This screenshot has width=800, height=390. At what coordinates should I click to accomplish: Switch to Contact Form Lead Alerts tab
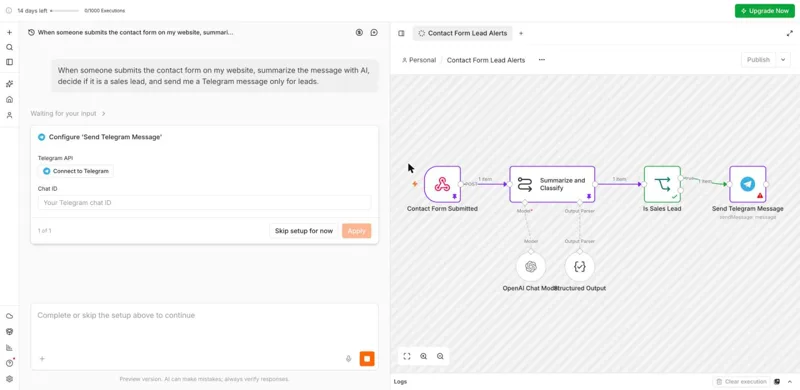[463, 33]
